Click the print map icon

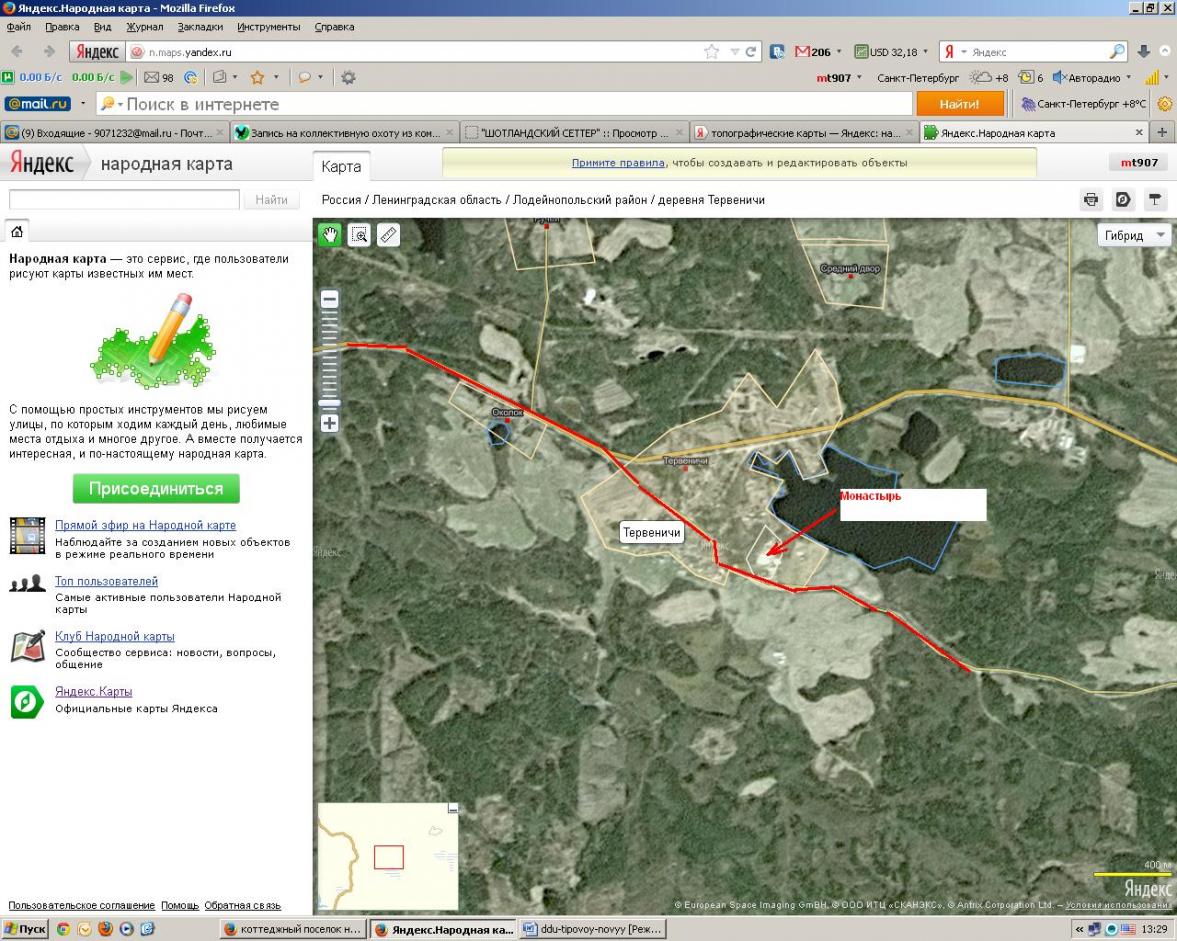click(x=1092, y=200)
